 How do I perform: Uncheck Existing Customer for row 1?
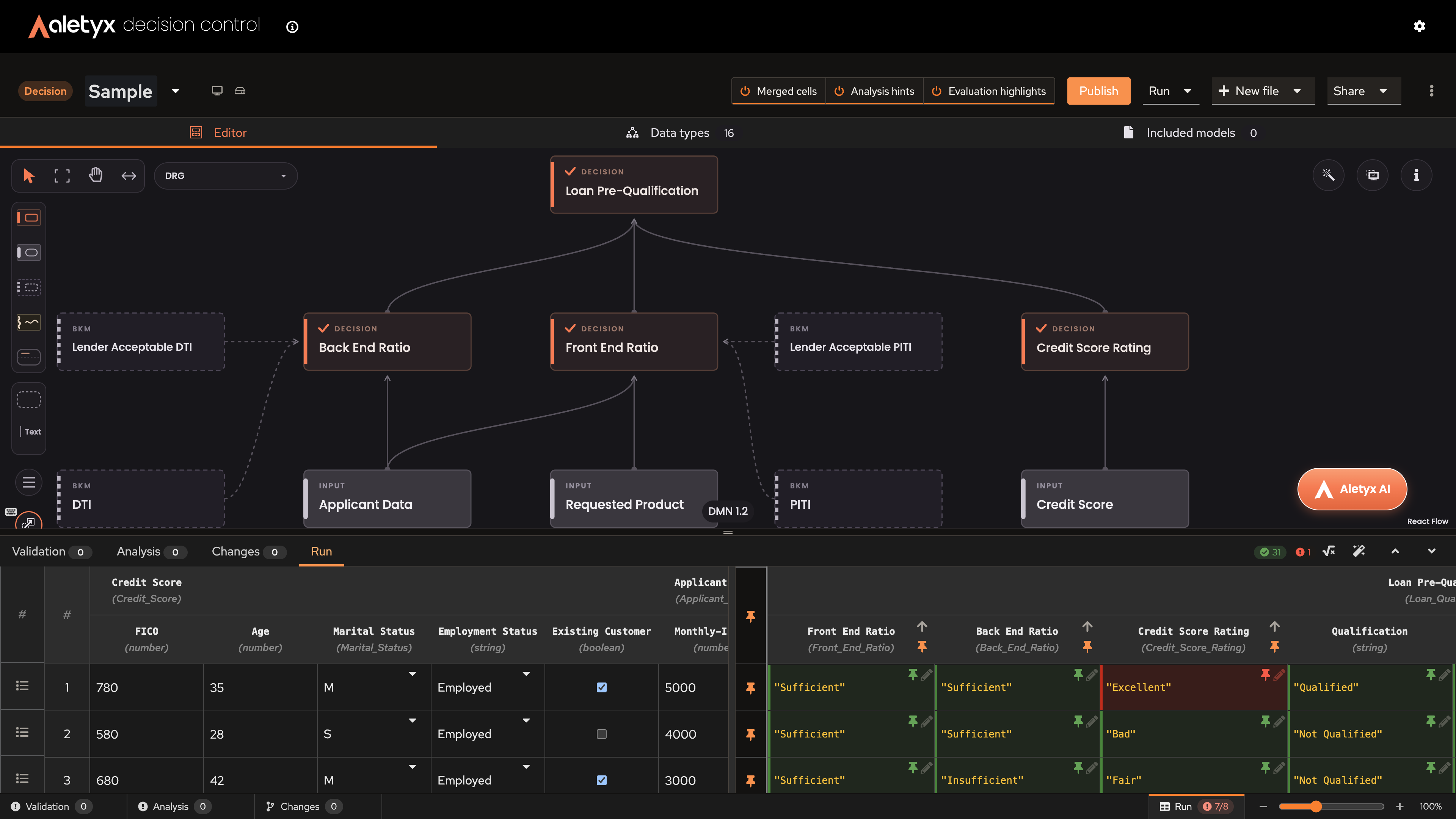click(601, 687)
